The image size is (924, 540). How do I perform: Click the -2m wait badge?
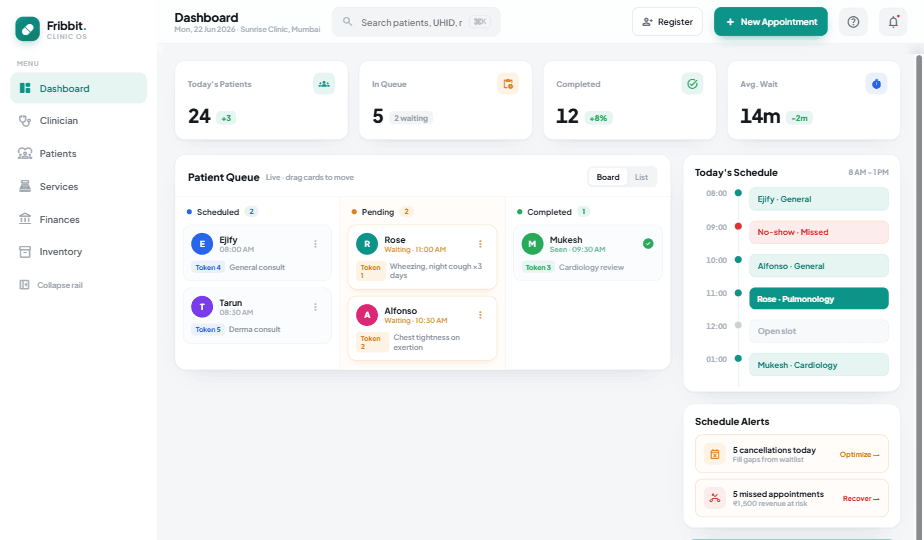tap(800, 118)
